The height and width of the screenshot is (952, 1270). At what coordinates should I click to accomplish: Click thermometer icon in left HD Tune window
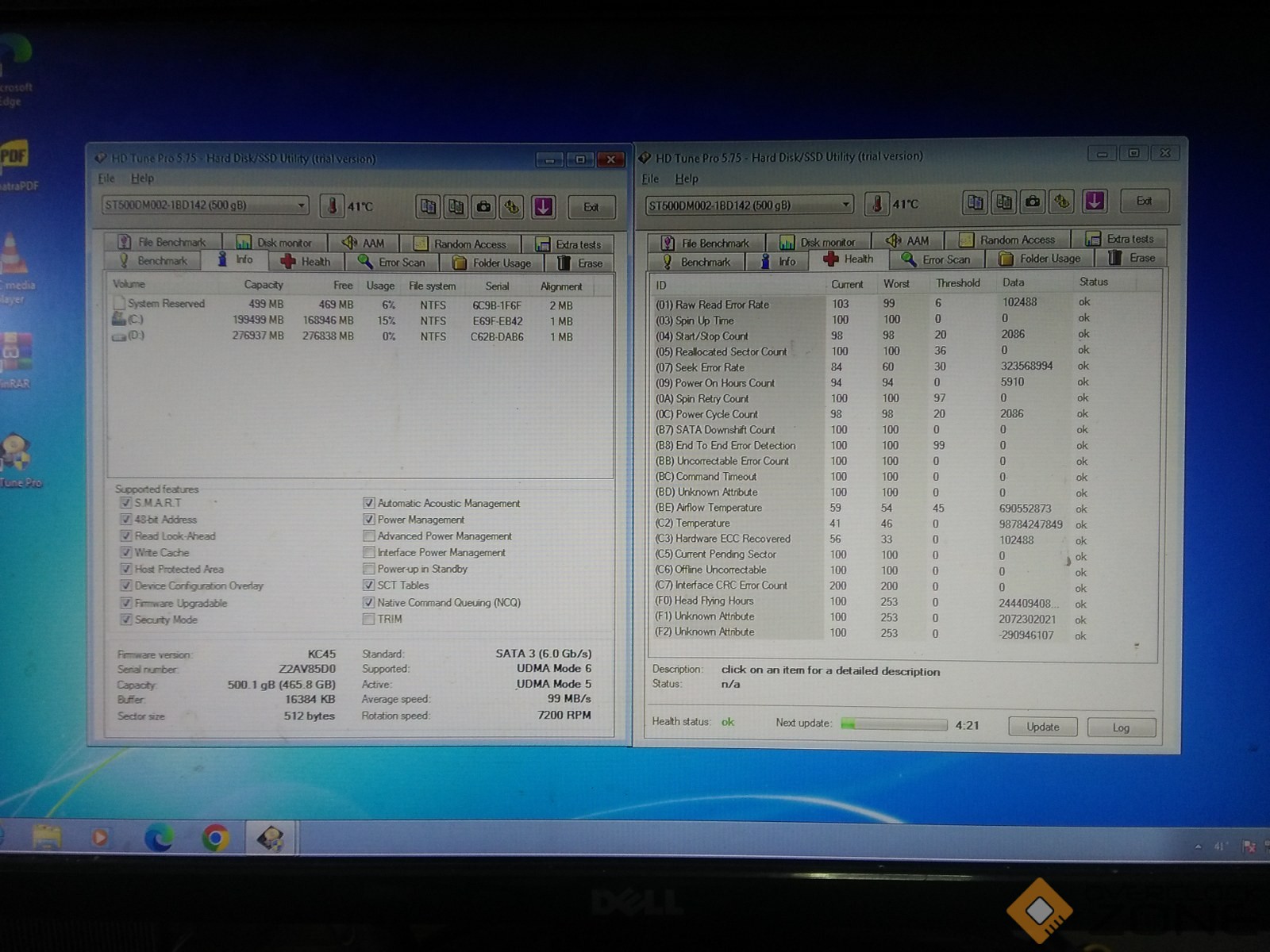(x=332, y=206)
